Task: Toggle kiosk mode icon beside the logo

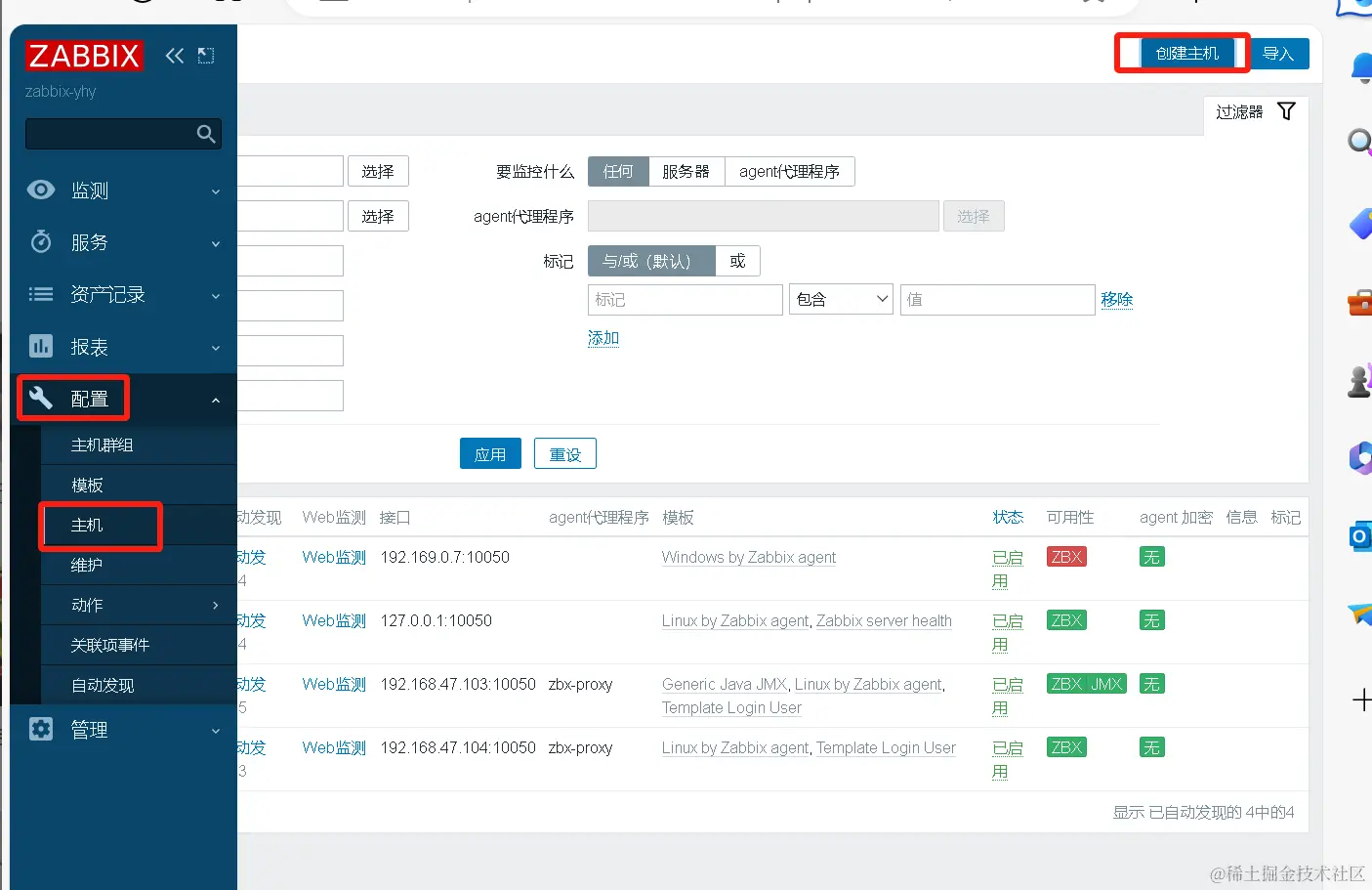Action: coord(206,56)
